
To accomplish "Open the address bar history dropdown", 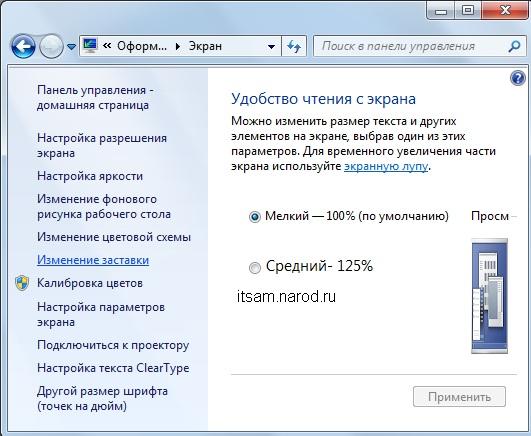I will (x=271, y=46).
